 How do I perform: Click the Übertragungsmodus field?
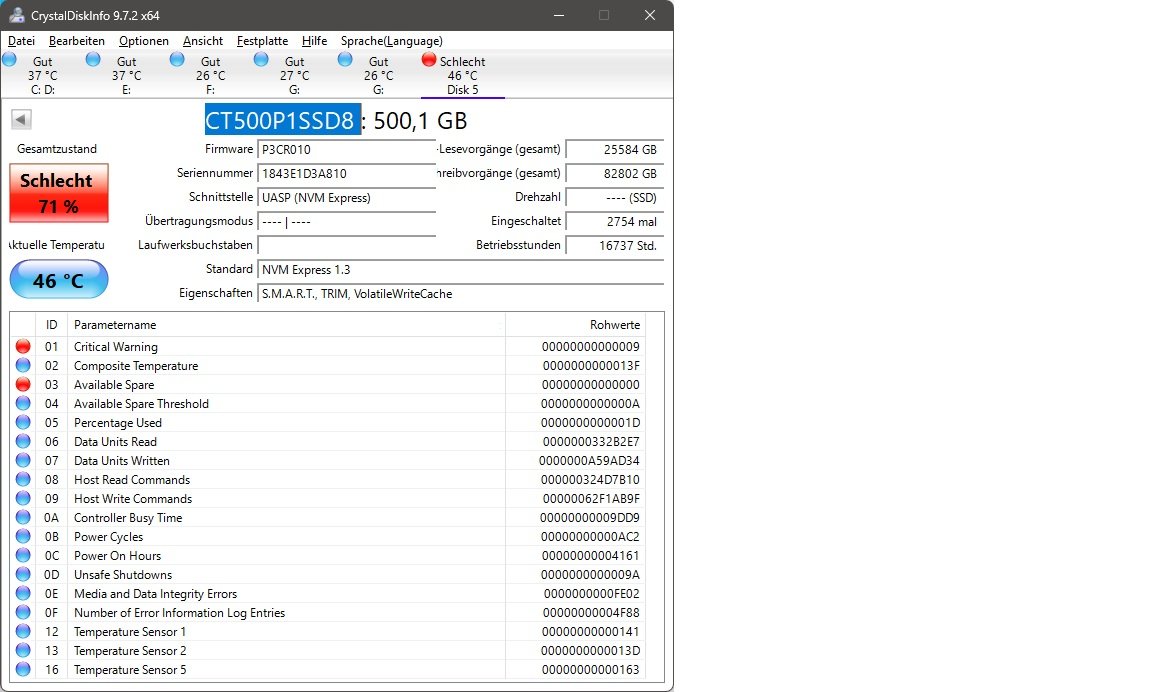(347, 222)
